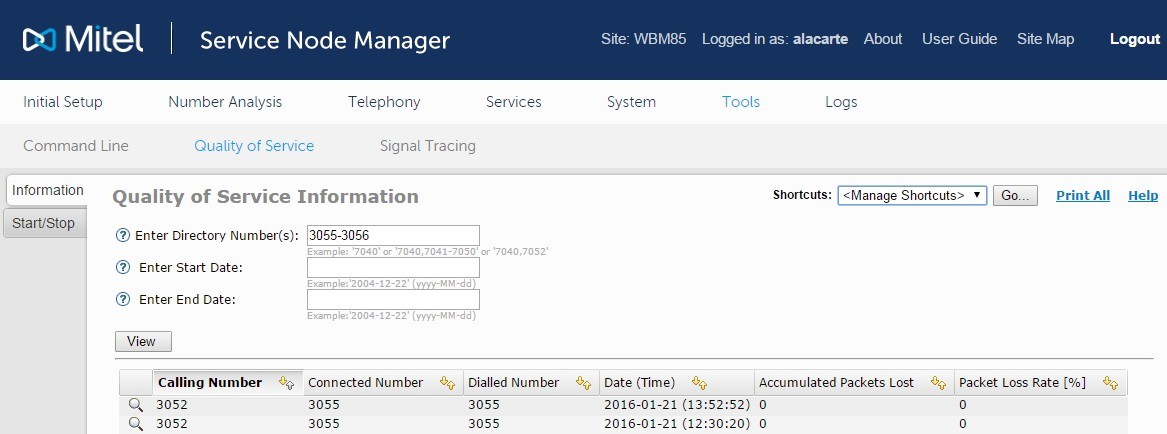Sort by Accumulated Packets Lost arrows
The width and height of the screenshot is (1167, 434).
click(938, 383)
